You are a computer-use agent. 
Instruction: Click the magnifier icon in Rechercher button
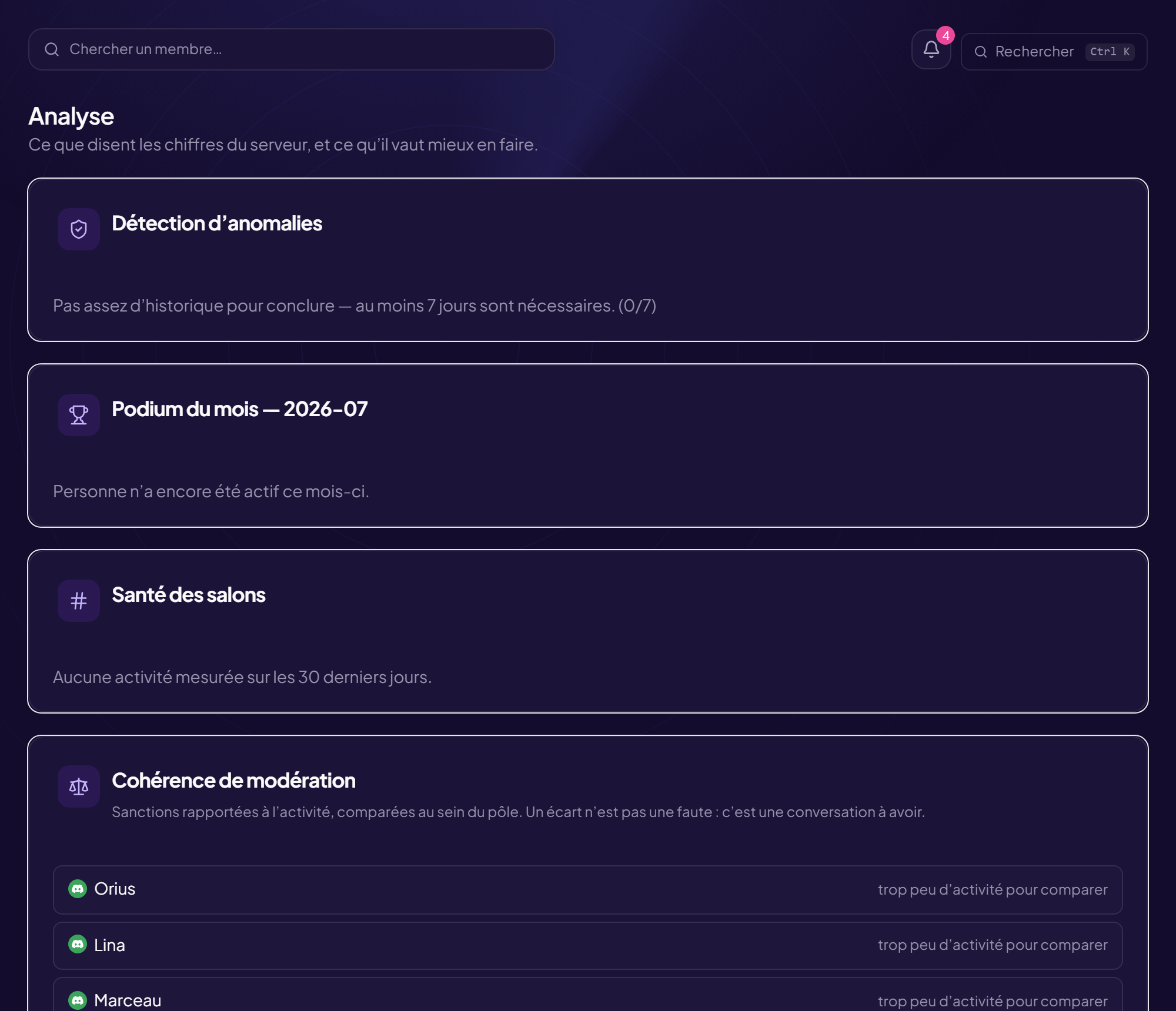click(x=981, y=52)
